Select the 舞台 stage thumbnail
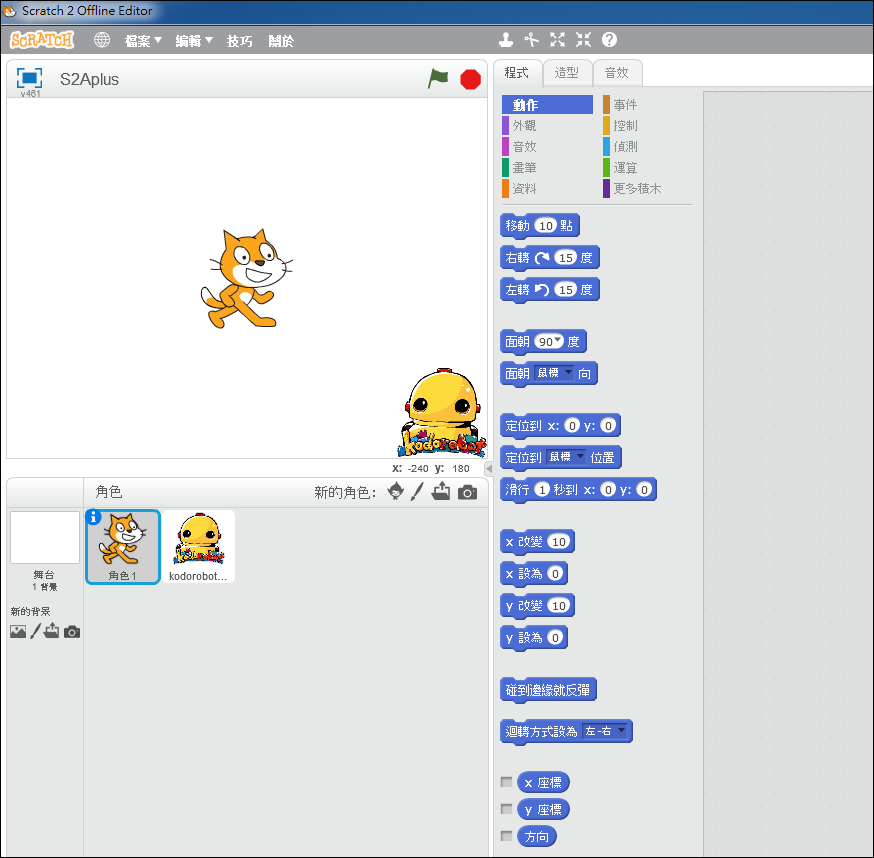The height and width of the screenshot is (858, 874). [x=45, y=537]
